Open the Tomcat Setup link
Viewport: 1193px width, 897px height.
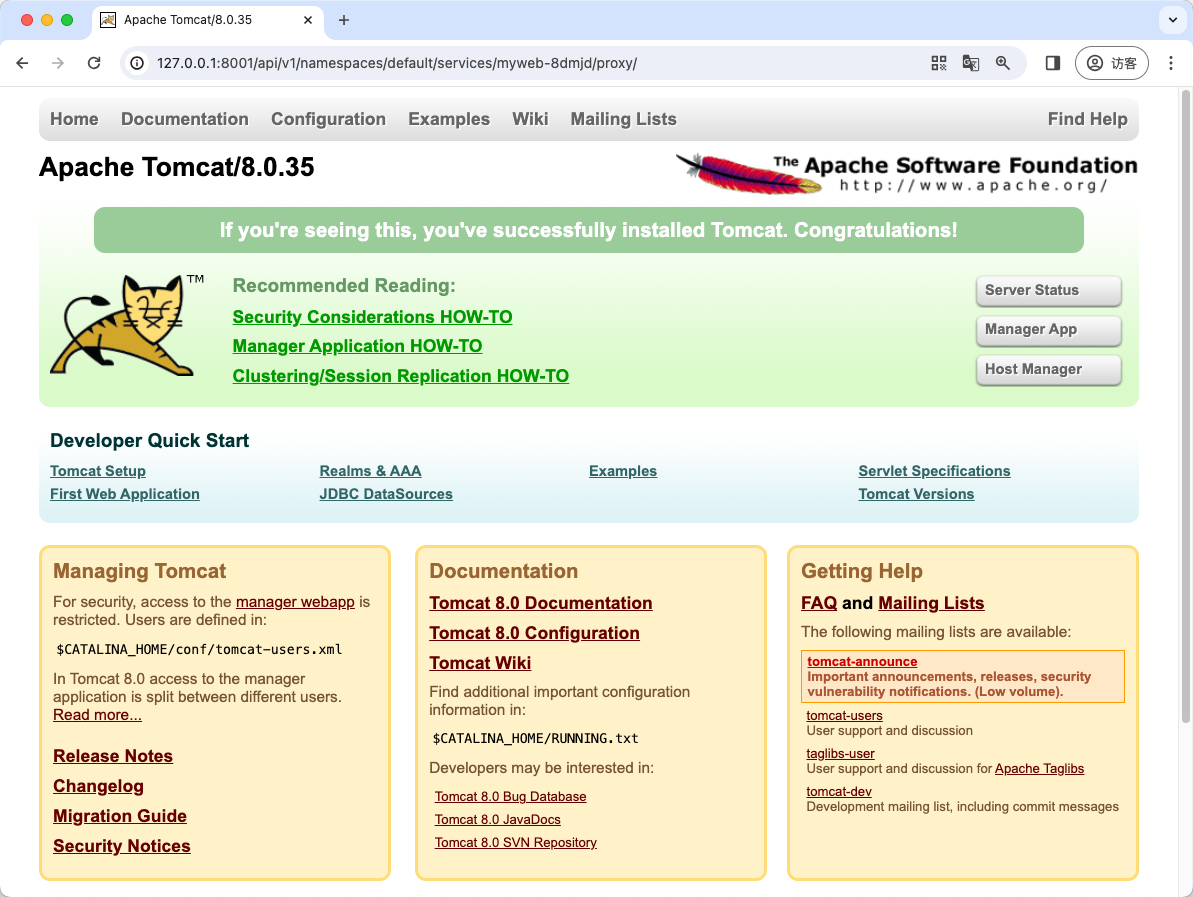[x=98, y=471]
